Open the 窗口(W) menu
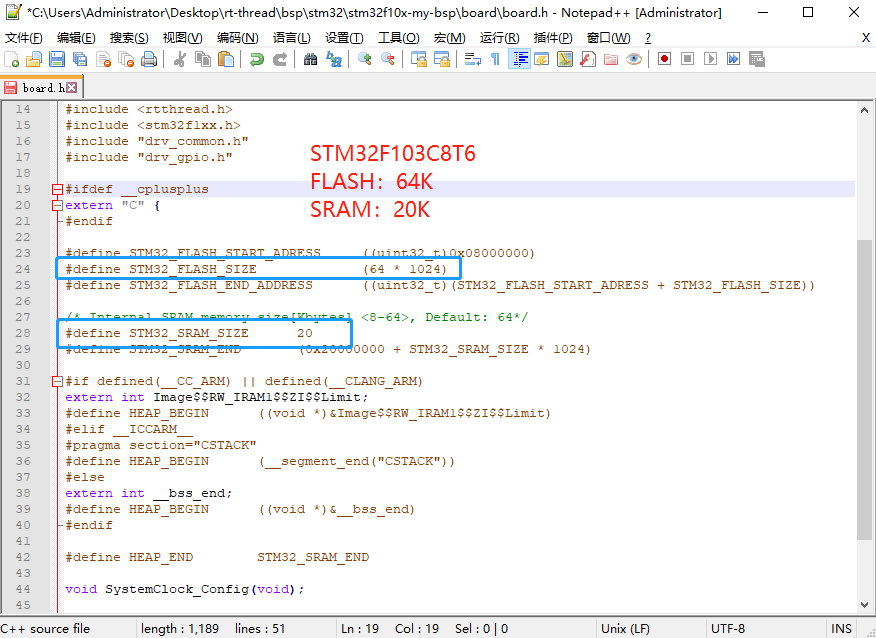This screenshot has height=638, width=876. 608,37
